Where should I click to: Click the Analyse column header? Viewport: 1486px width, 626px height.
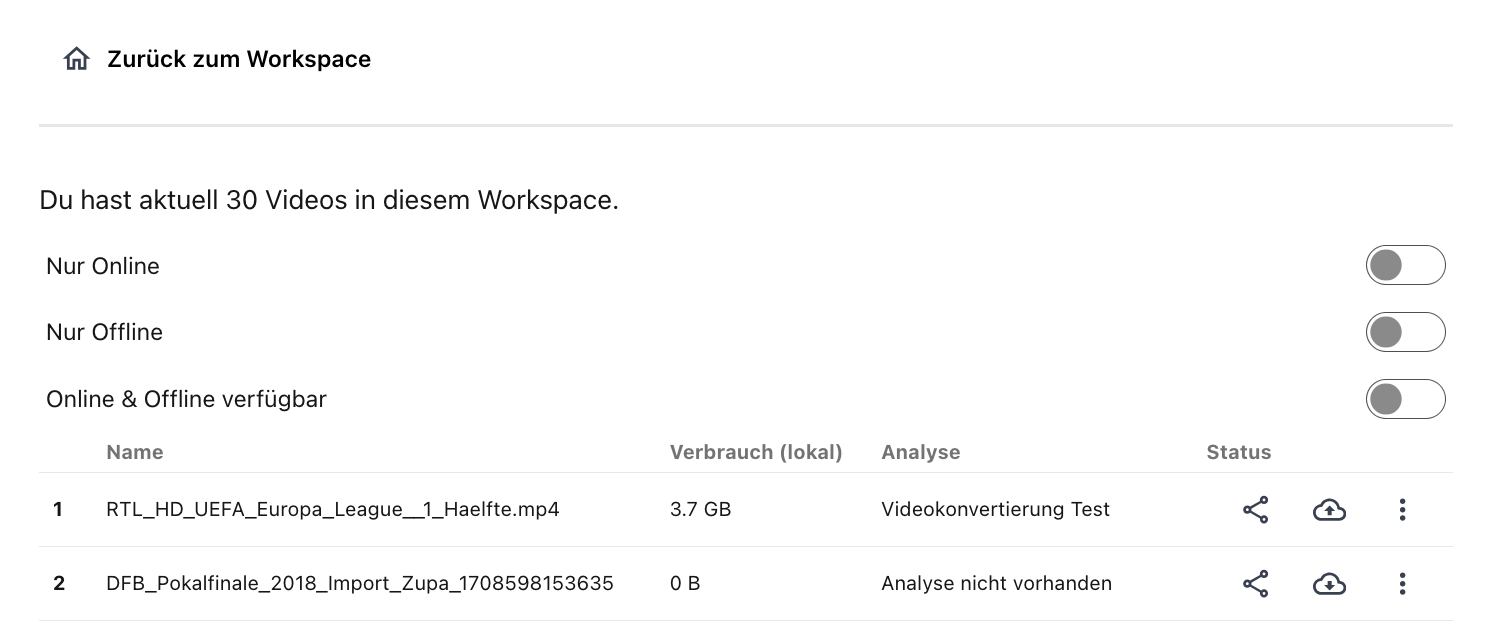(920, 452)
